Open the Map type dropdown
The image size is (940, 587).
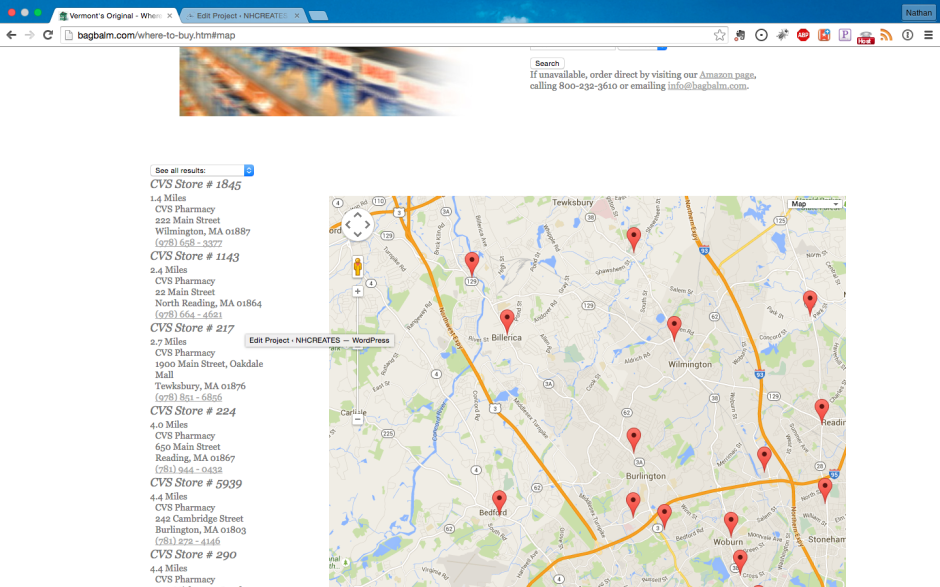[x=815, y=204]
